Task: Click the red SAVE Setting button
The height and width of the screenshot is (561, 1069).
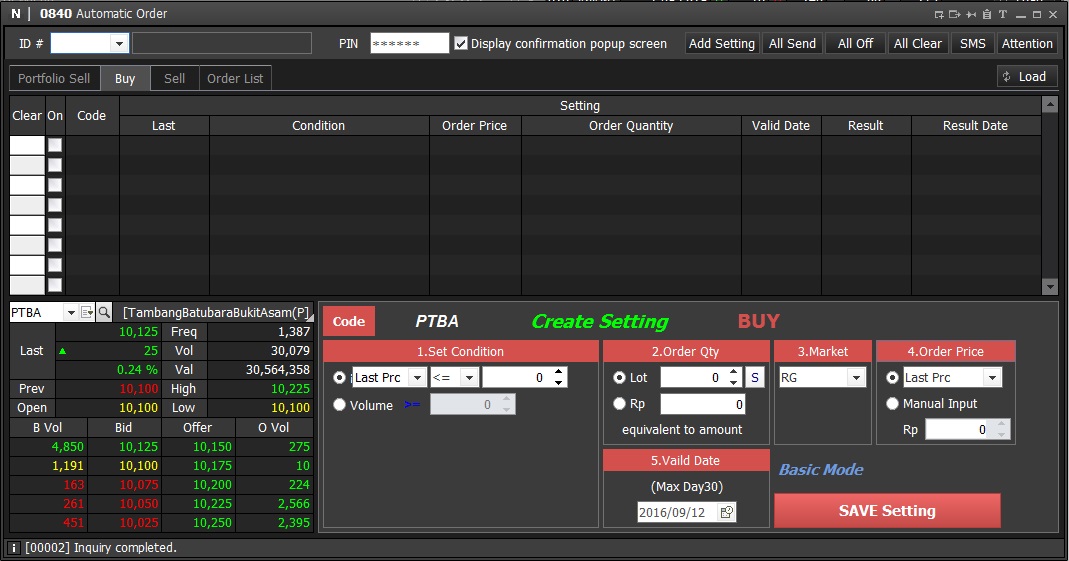Action: (888, 511)
